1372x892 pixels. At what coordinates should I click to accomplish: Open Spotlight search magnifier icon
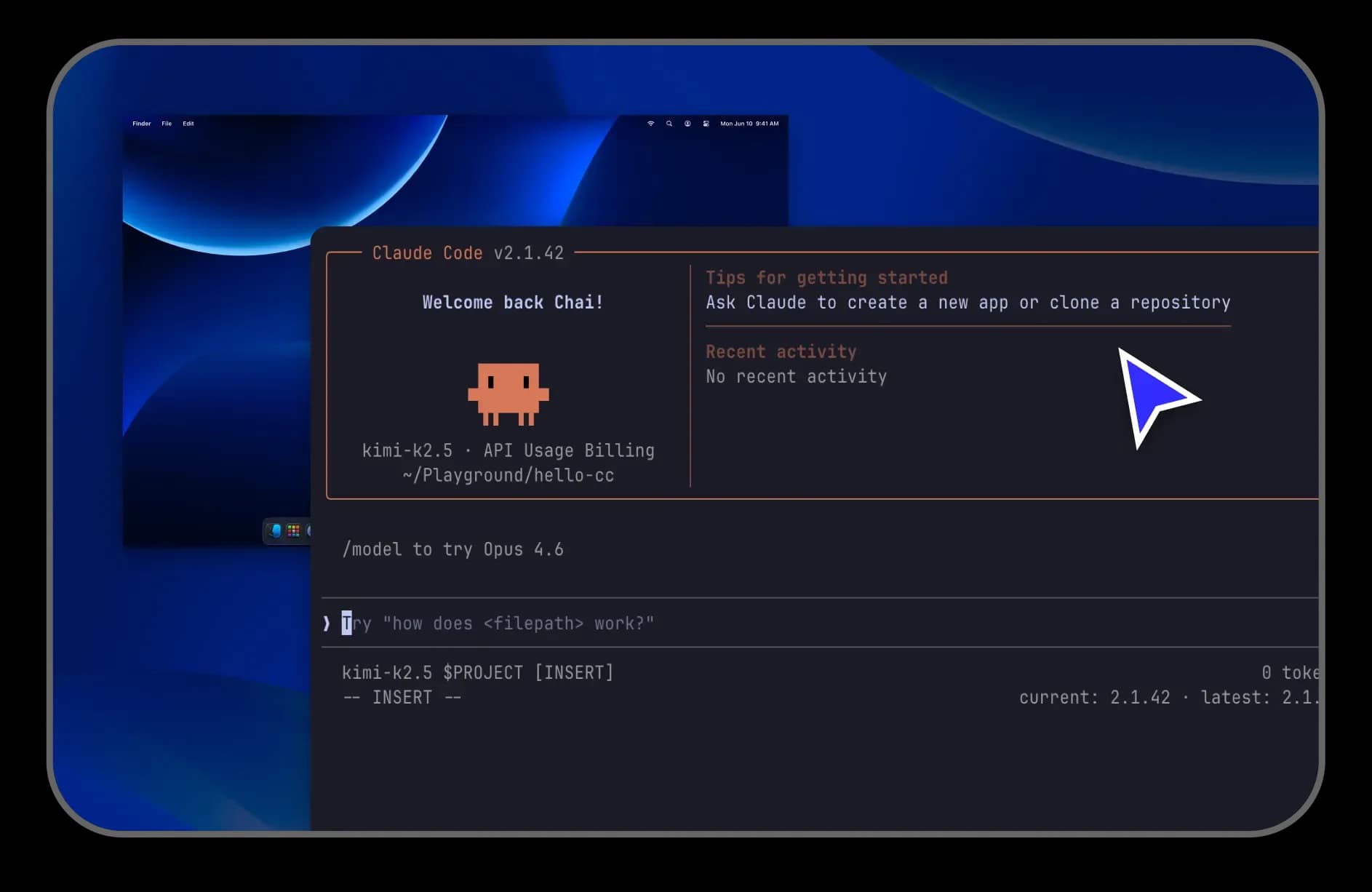(x=669, y=124)
